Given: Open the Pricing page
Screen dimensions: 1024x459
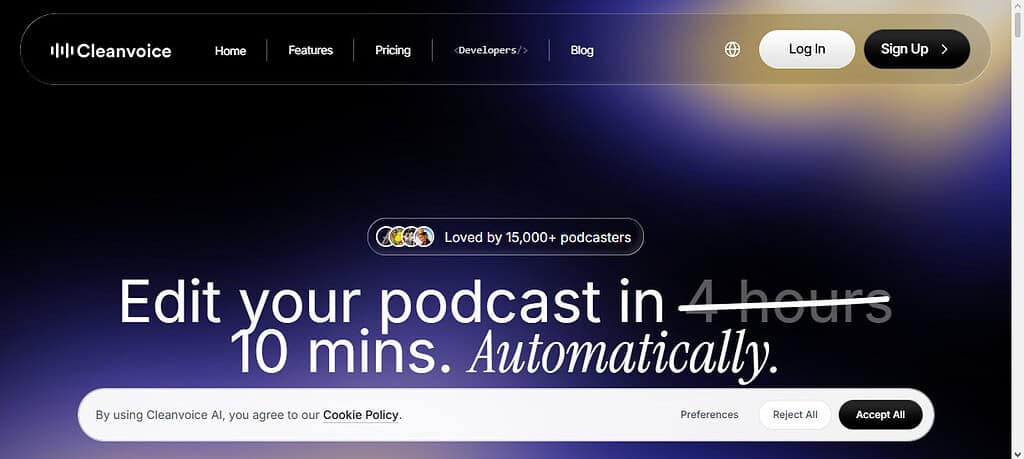Looking at the screenshot, I should click(392, 50).
